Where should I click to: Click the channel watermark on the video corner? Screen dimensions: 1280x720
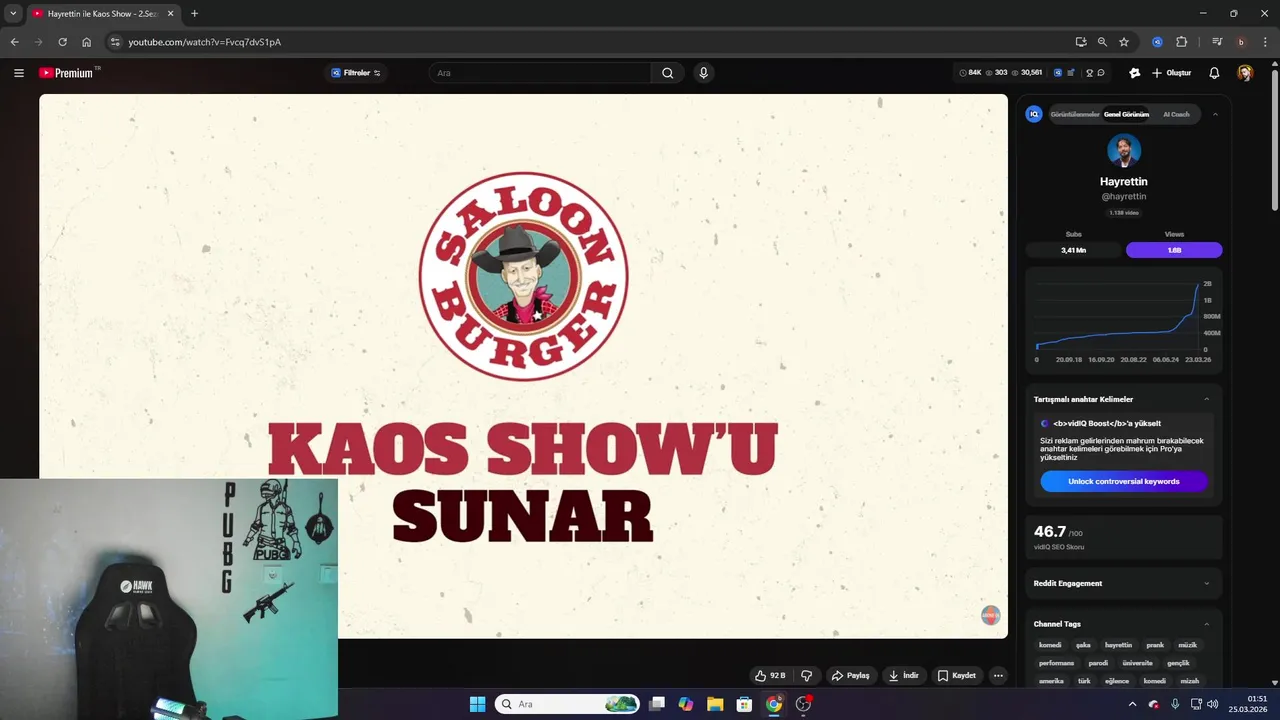(990, 615)
